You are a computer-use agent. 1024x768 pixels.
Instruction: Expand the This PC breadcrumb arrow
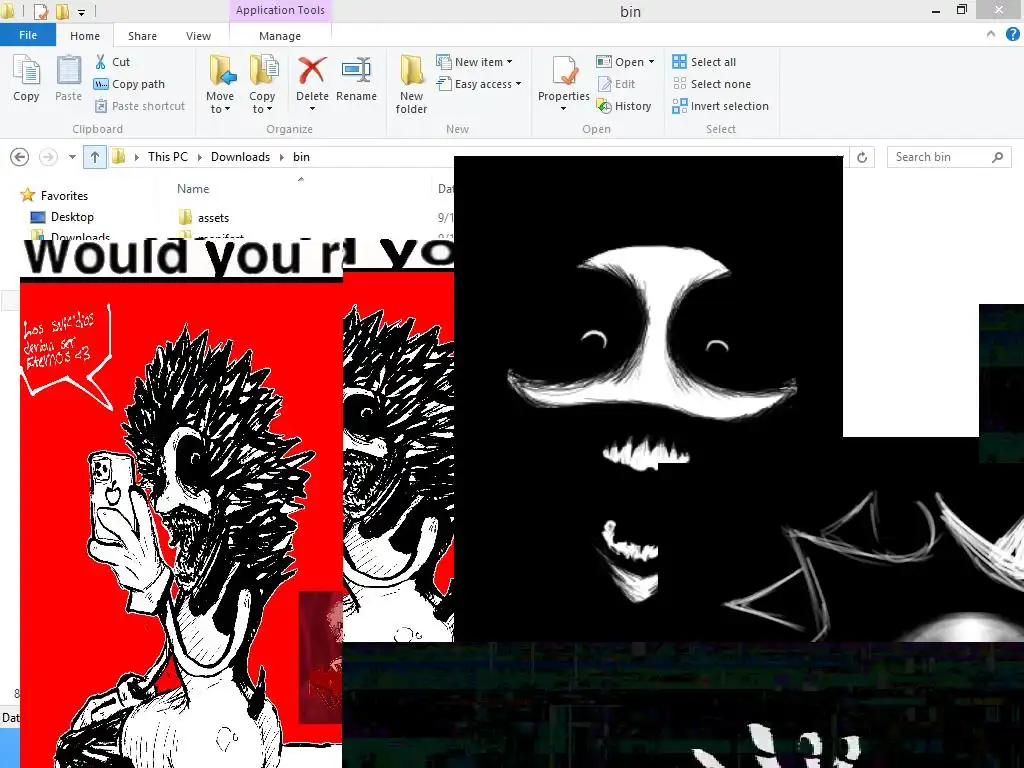(x=199, y=157)
